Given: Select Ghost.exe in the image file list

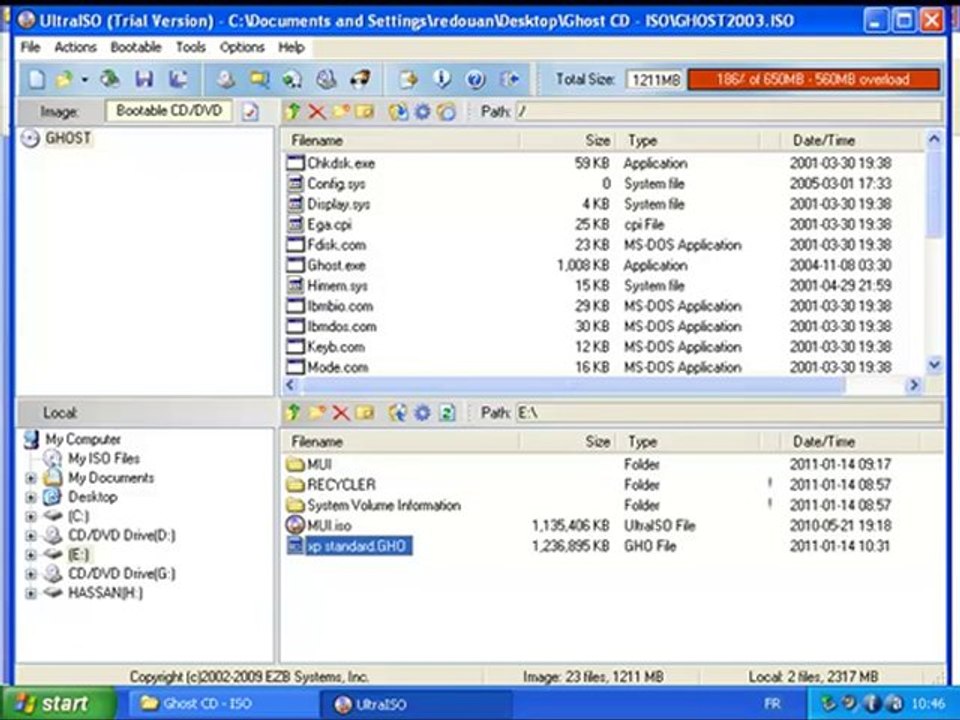Looking at the screenshot, I should [x=336, y=265].
